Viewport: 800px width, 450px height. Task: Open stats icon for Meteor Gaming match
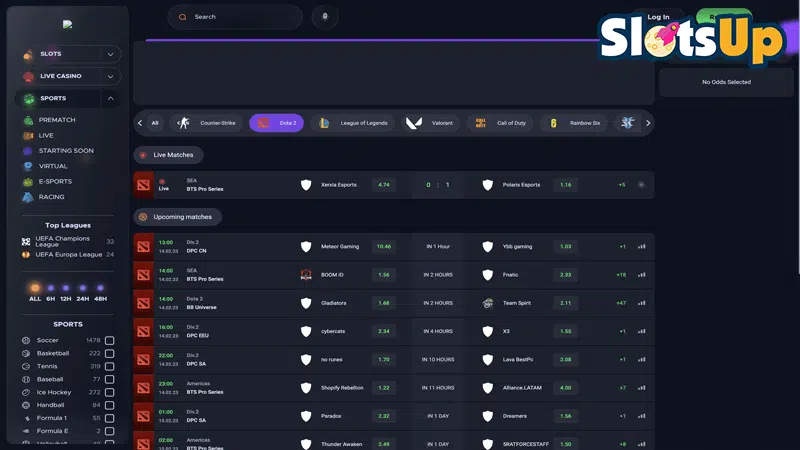(x=641, y=246)
